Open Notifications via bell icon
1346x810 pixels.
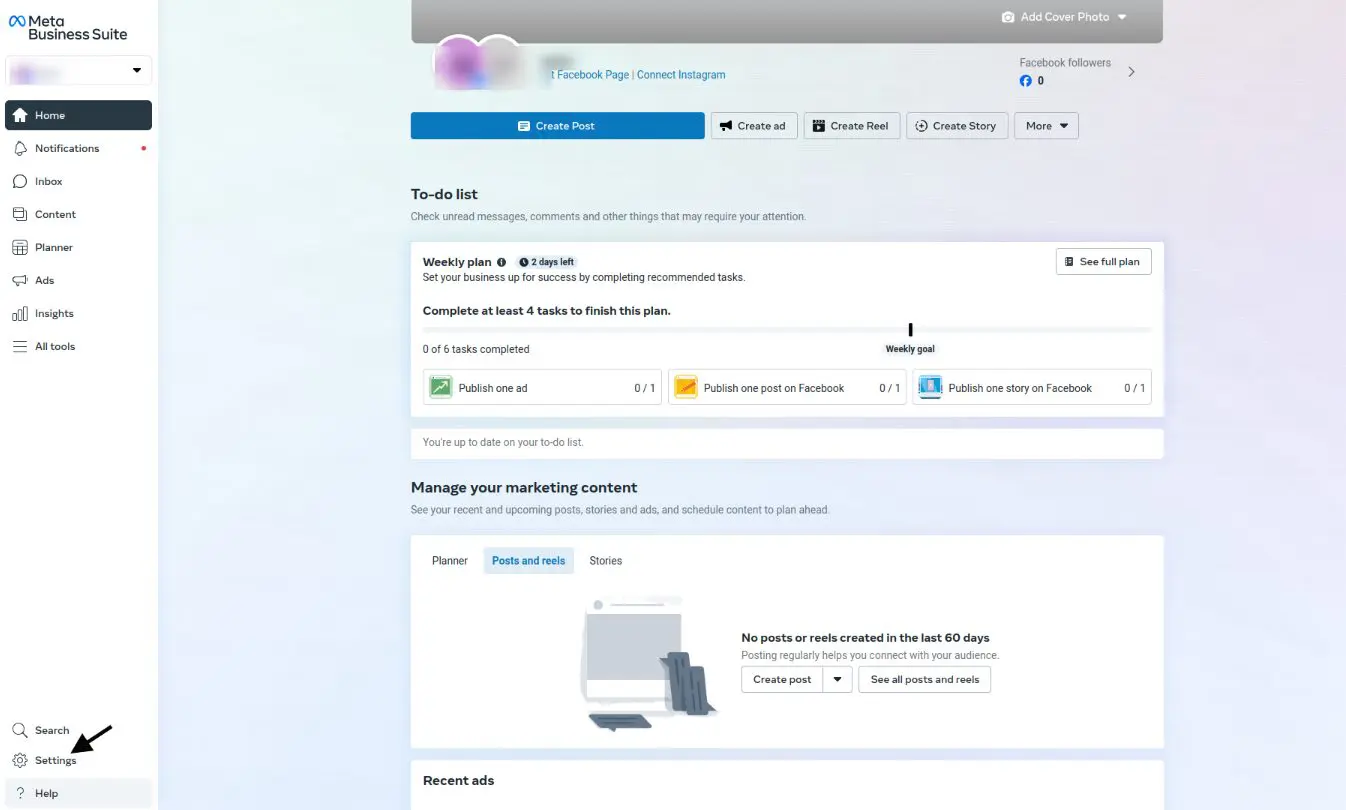pyautogui.click(x=20, y=148)
